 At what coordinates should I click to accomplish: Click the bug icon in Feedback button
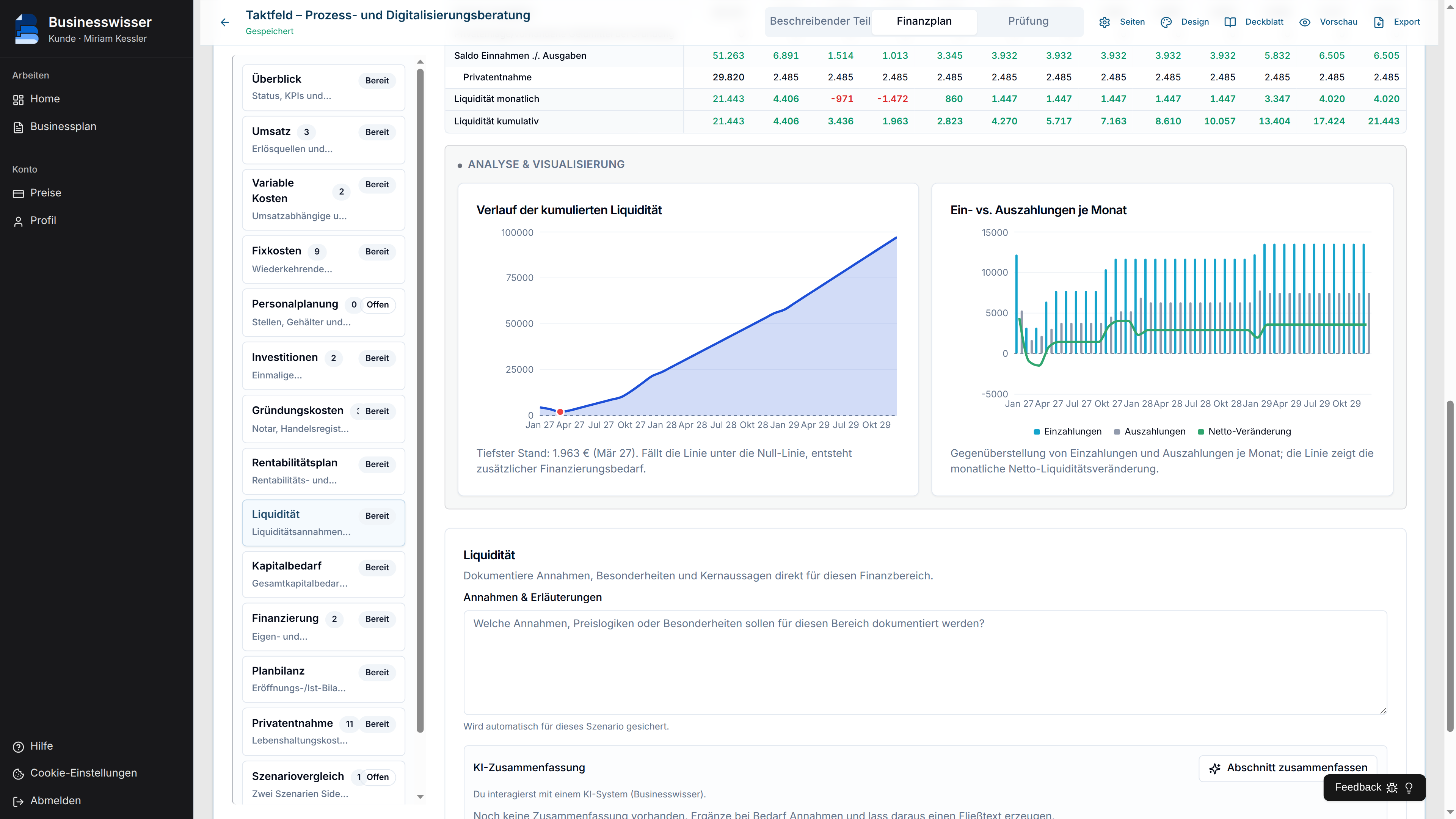(1392, 788)
